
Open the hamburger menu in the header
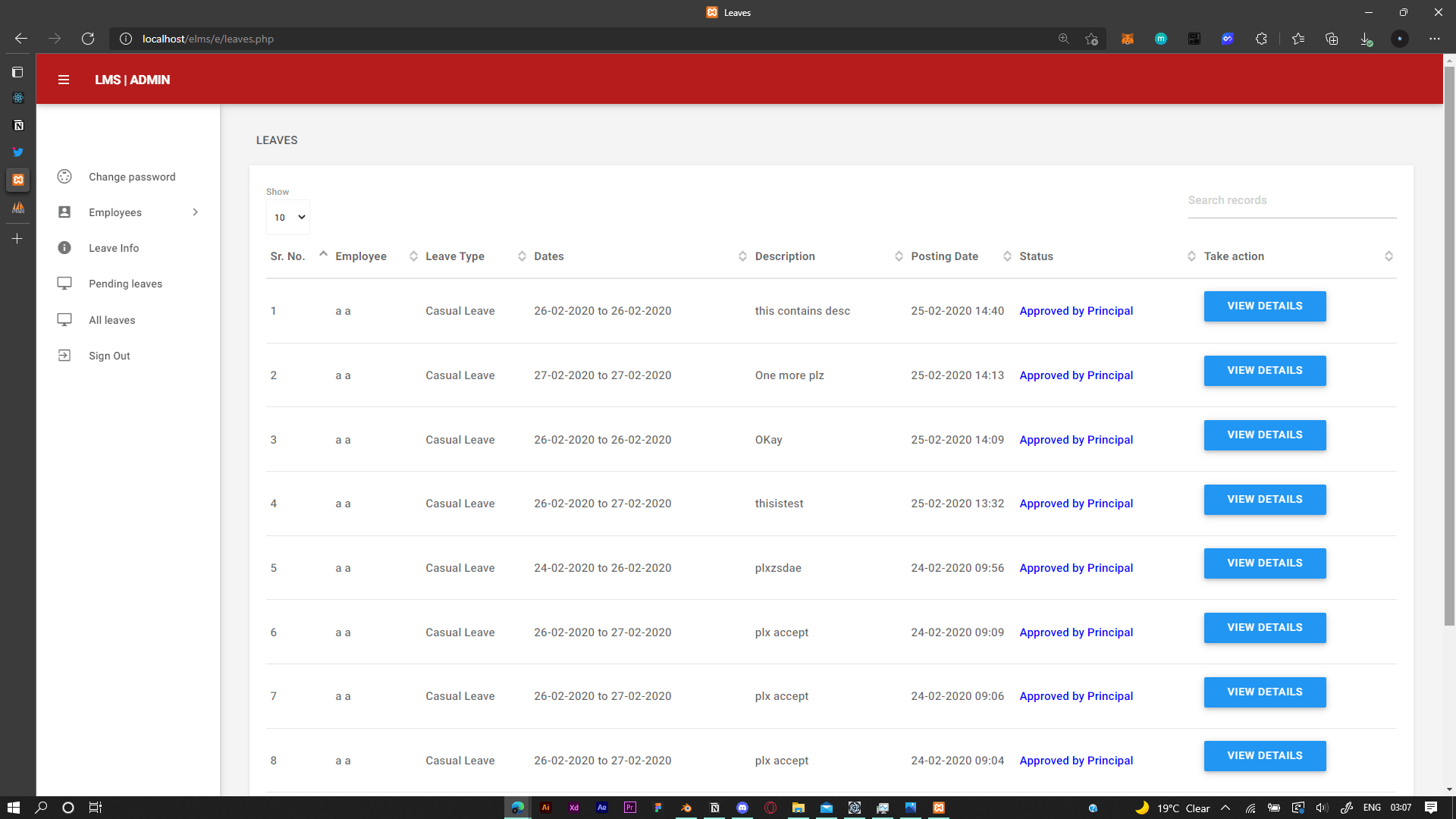64,80
